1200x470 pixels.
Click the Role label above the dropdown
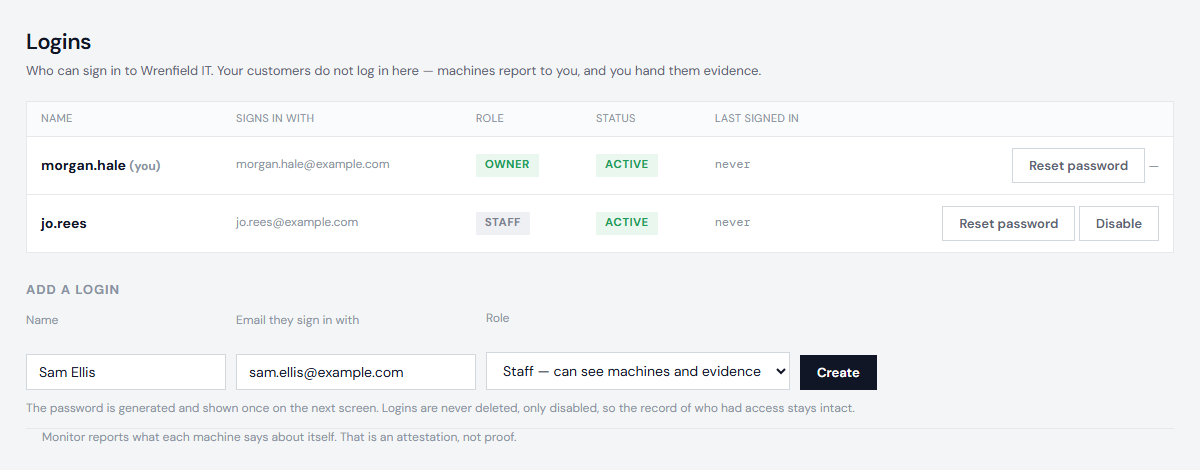coord(498,318)
